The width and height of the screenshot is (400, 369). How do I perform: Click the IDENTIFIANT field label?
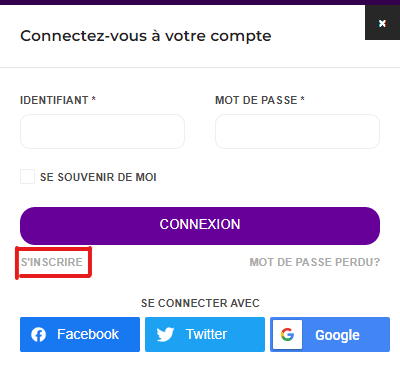click(54, 100)
